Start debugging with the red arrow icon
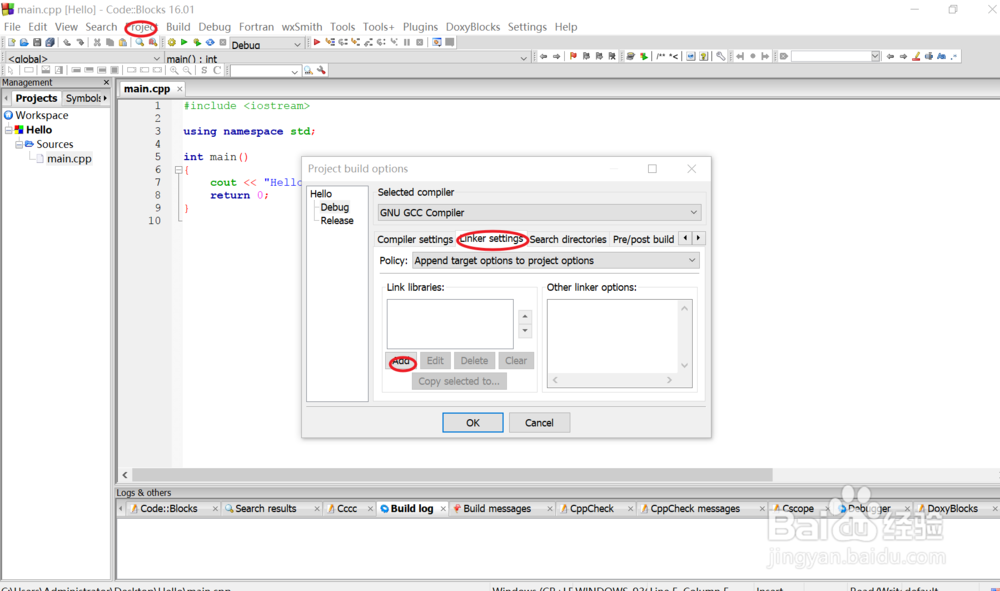 click(x=317, y=42)
